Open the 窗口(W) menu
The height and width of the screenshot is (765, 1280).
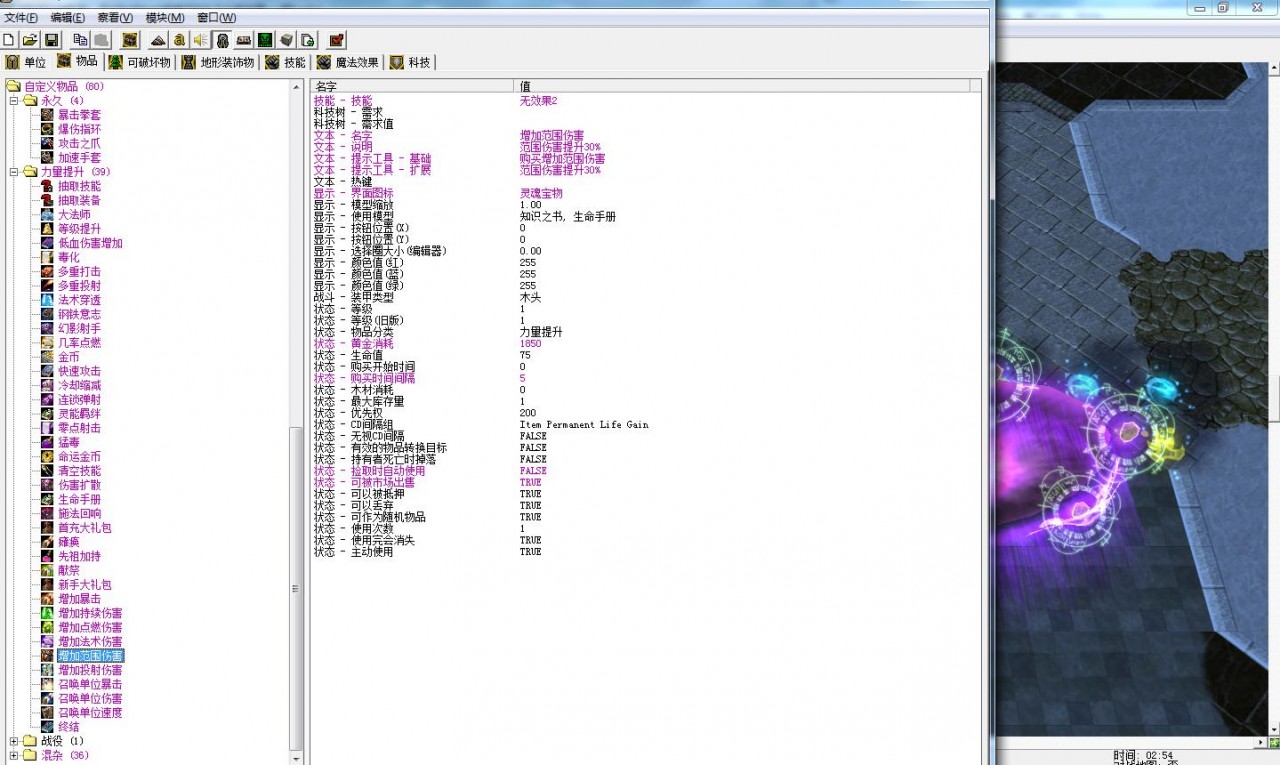click(x=216, y=18)
